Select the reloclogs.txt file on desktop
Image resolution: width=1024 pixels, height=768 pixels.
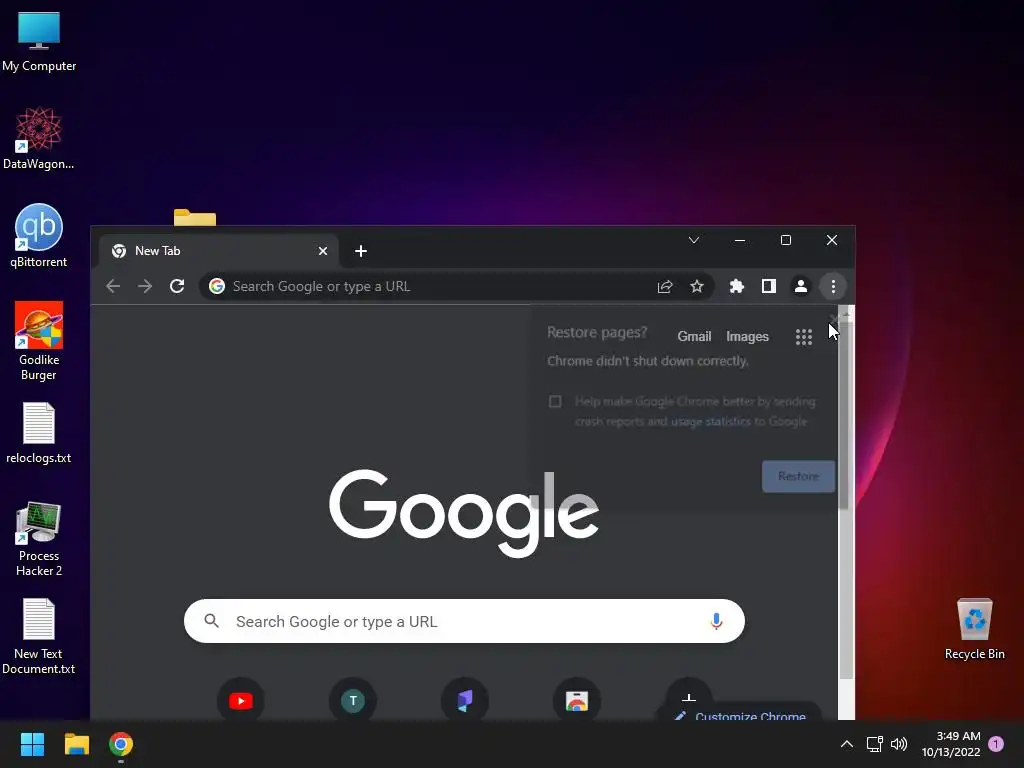(x=39, y=434)
